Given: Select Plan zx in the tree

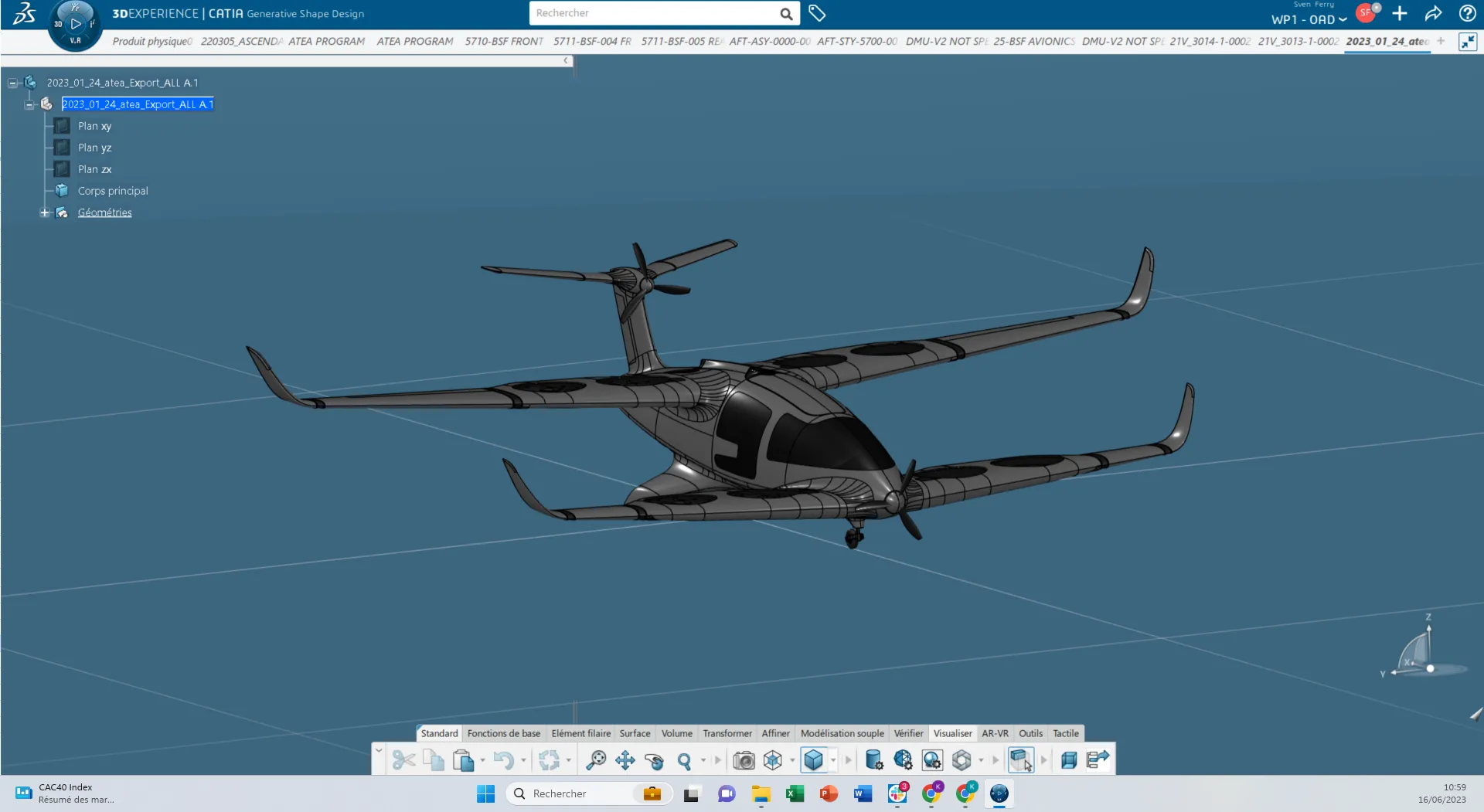Looking at the screenshot, I should [94, 169].
